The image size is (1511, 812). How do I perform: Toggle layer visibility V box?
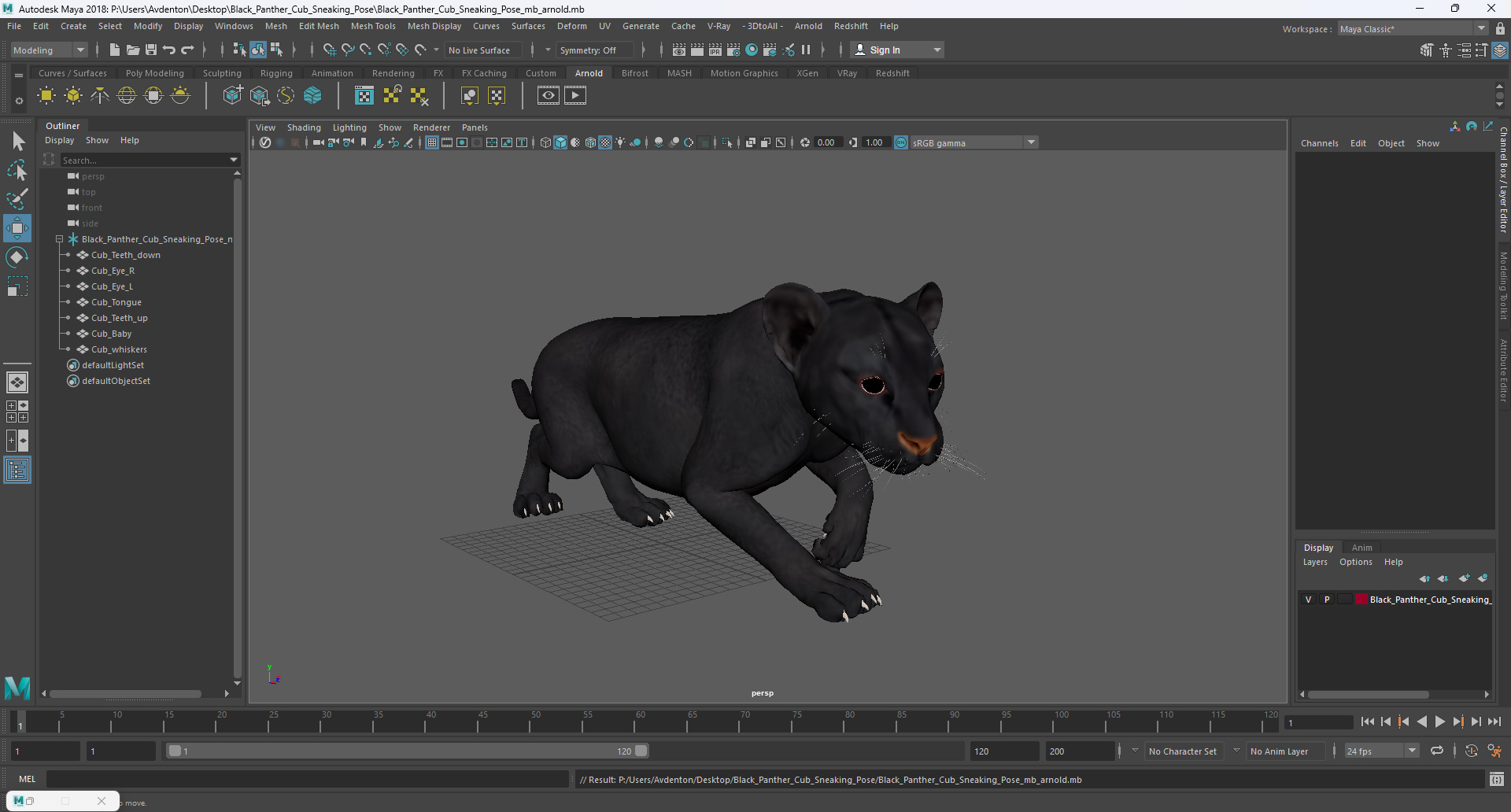coord(1309,600)
